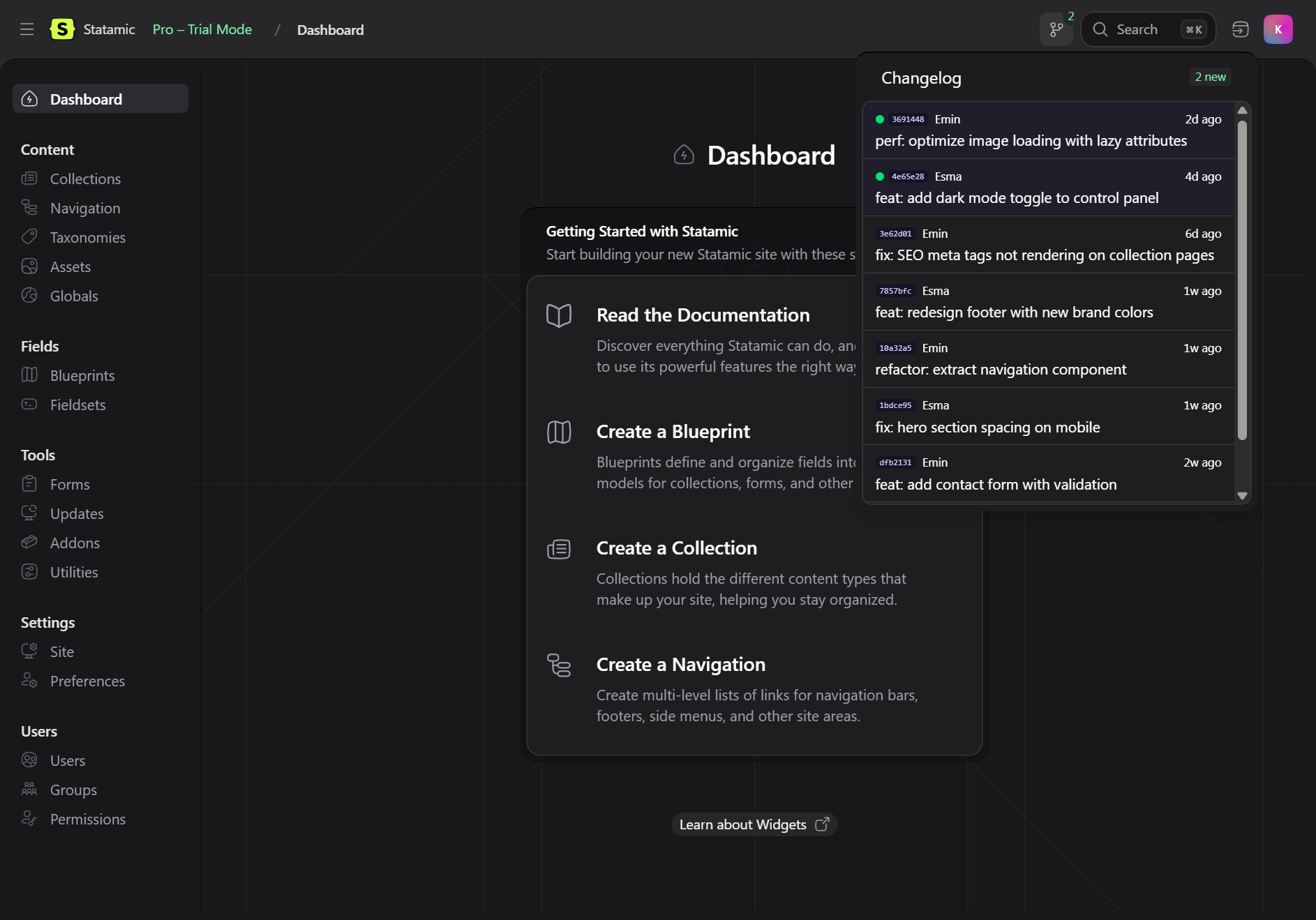Toggle the sidebar with the hamburger menu
Image resolution: width=1316 pixels, height=920 pixels.
(x=27, y=29)
